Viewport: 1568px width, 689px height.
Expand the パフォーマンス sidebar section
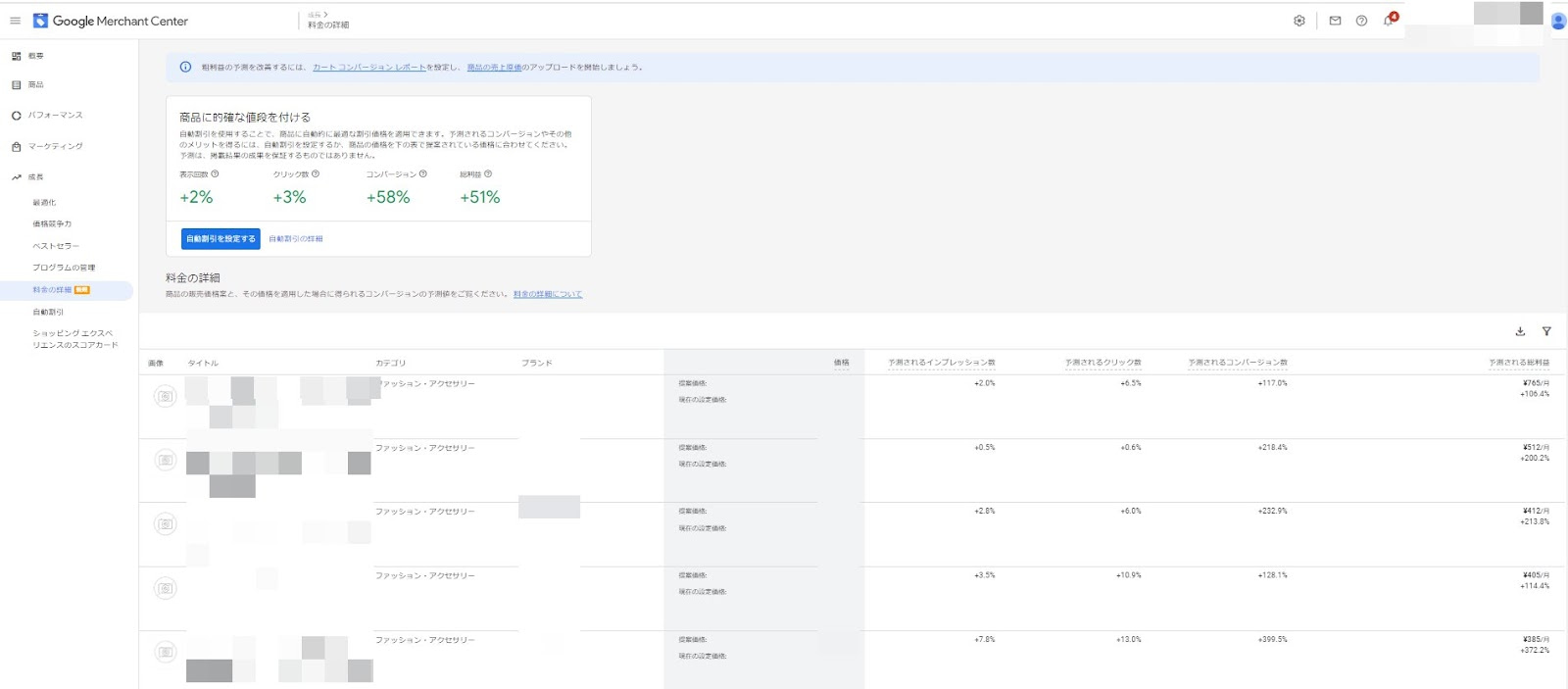coord(55,116)
